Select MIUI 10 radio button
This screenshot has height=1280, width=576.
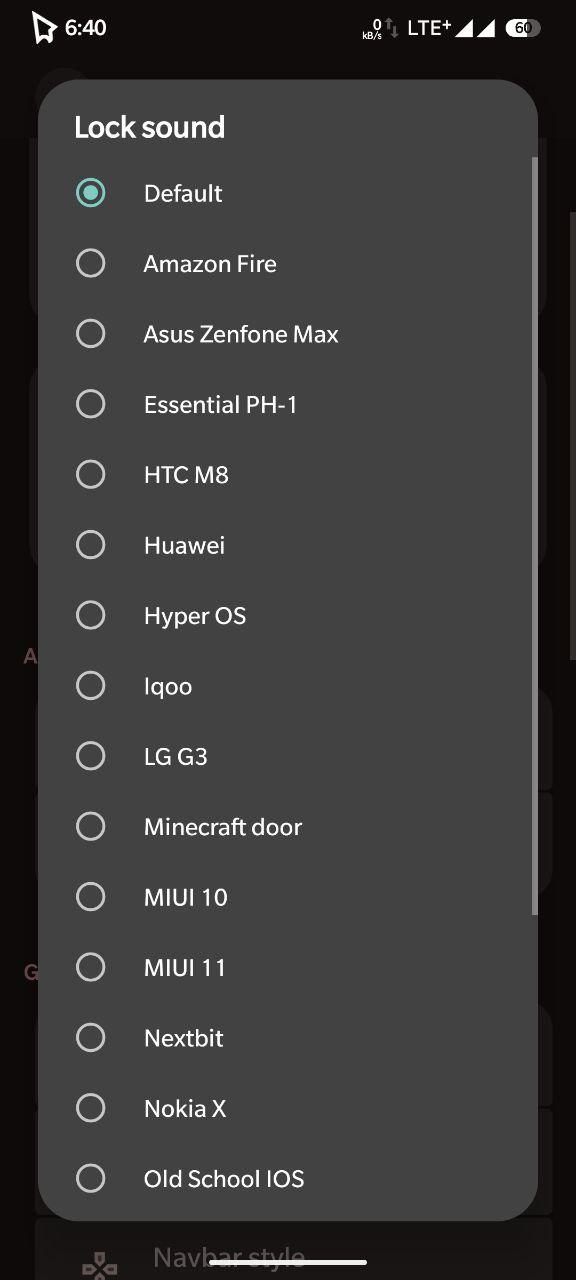click(90, 897)
